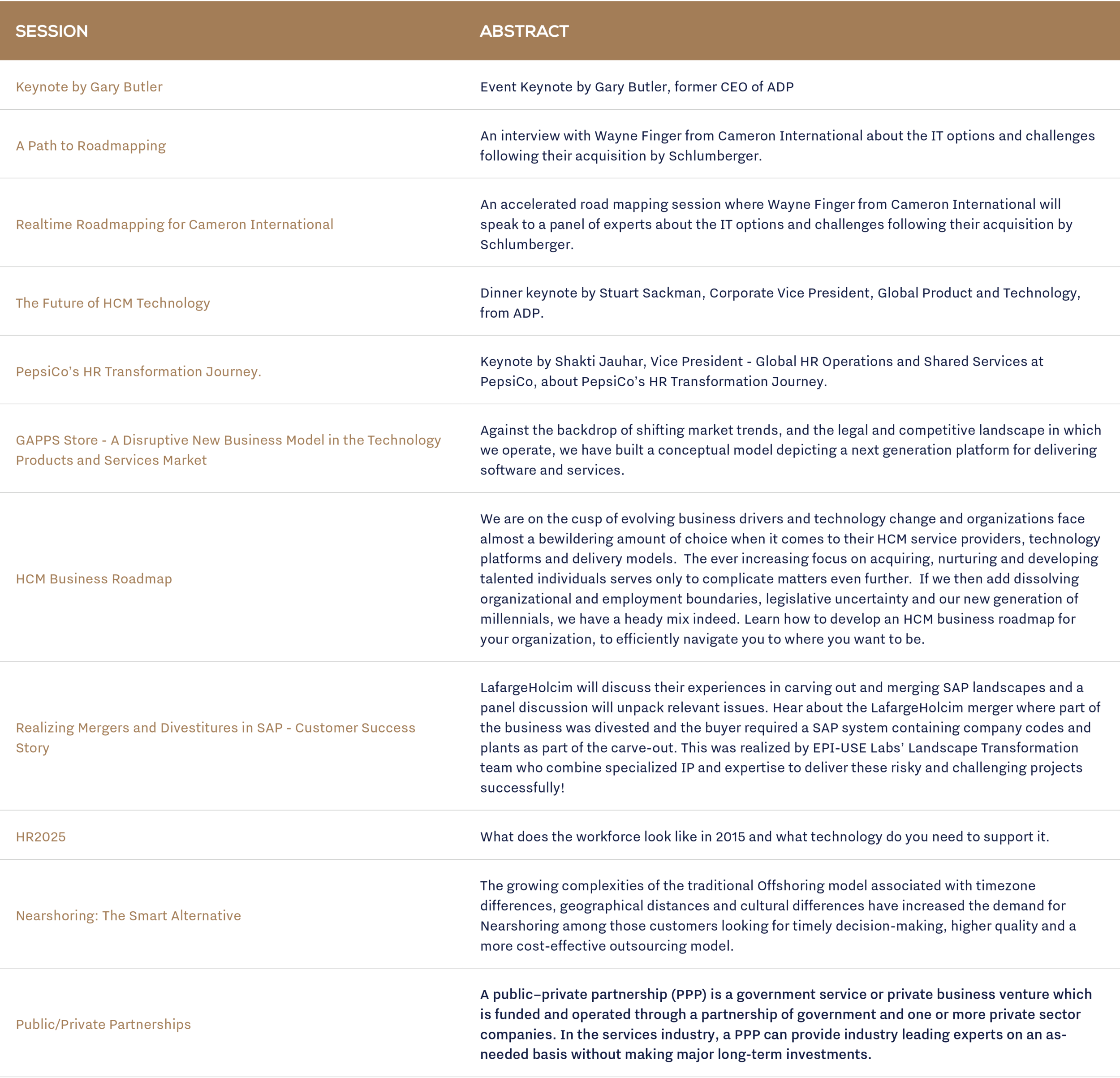Image resolution: width=1120 pixels, height=1078 pixels.
Task: Click abstract starting 'The growing complexities of the traditional Offshoring'
Action: [x=778, y=916]
